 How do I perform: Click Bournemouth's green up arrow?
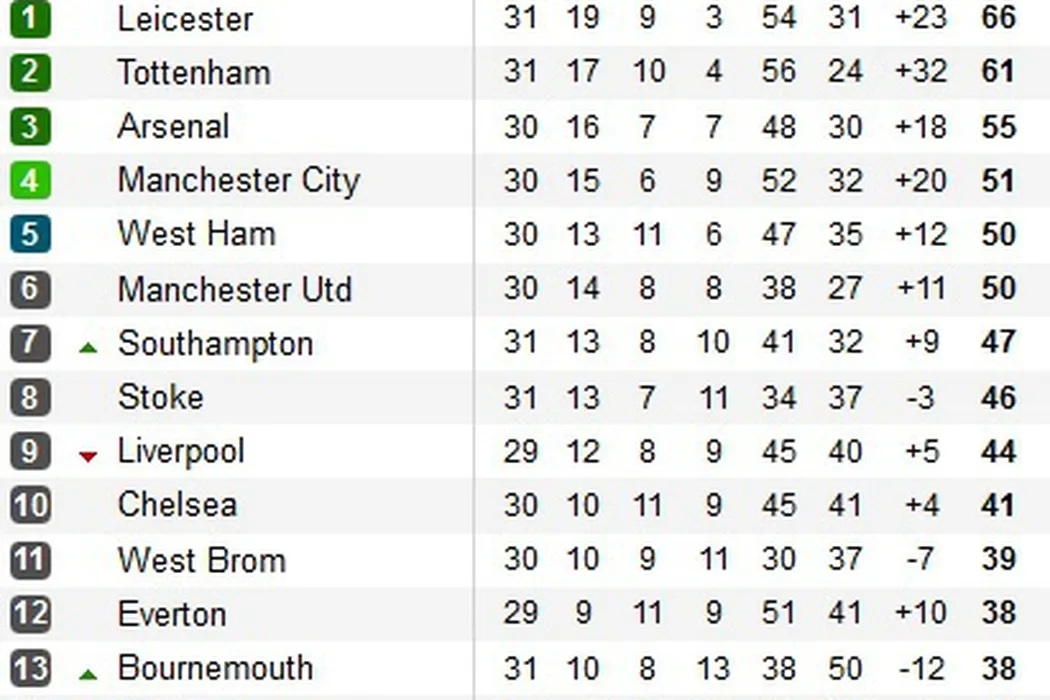pyautogui.click(x=88, y=673)
